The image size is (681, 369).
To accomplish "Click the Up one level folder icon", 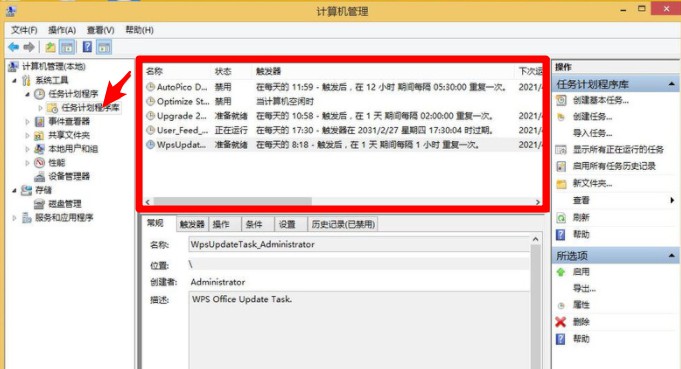I will tap(50, 47).
